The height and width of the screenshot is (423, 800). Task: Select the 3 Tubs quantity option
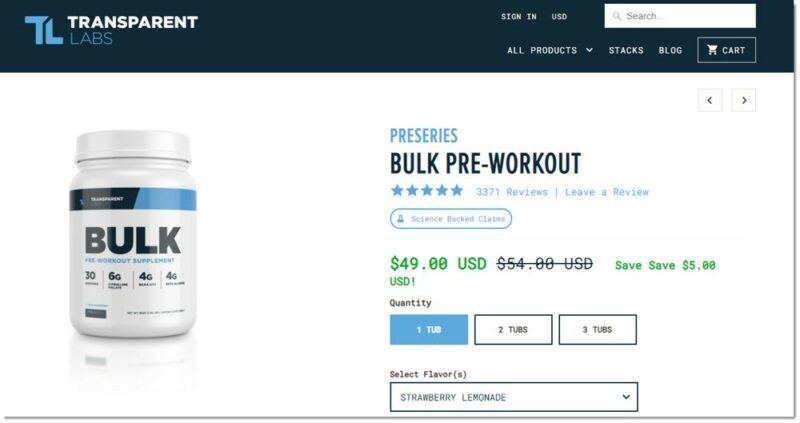(x=597, y=330)
